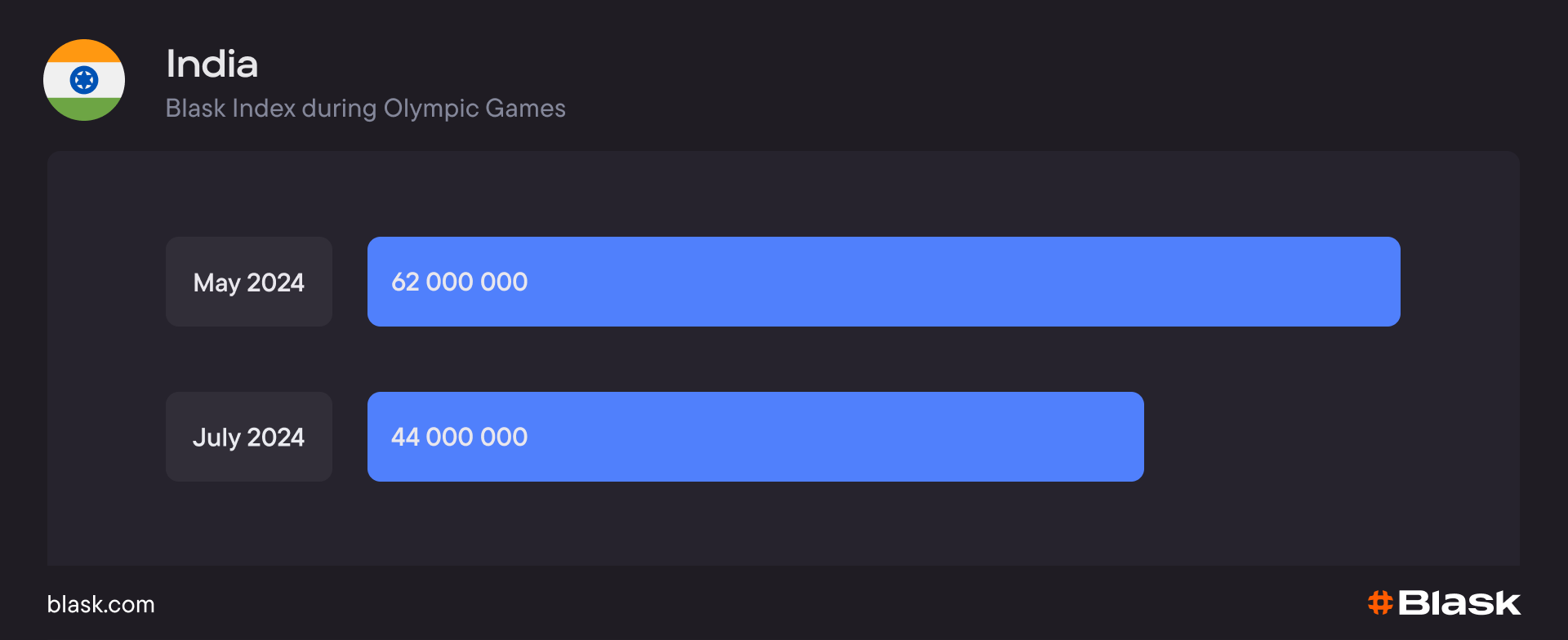Click the word "Index" in the subtitle
Image resolution: width=1568 pixels, height=640 pixels.
(x=264, y=109)
